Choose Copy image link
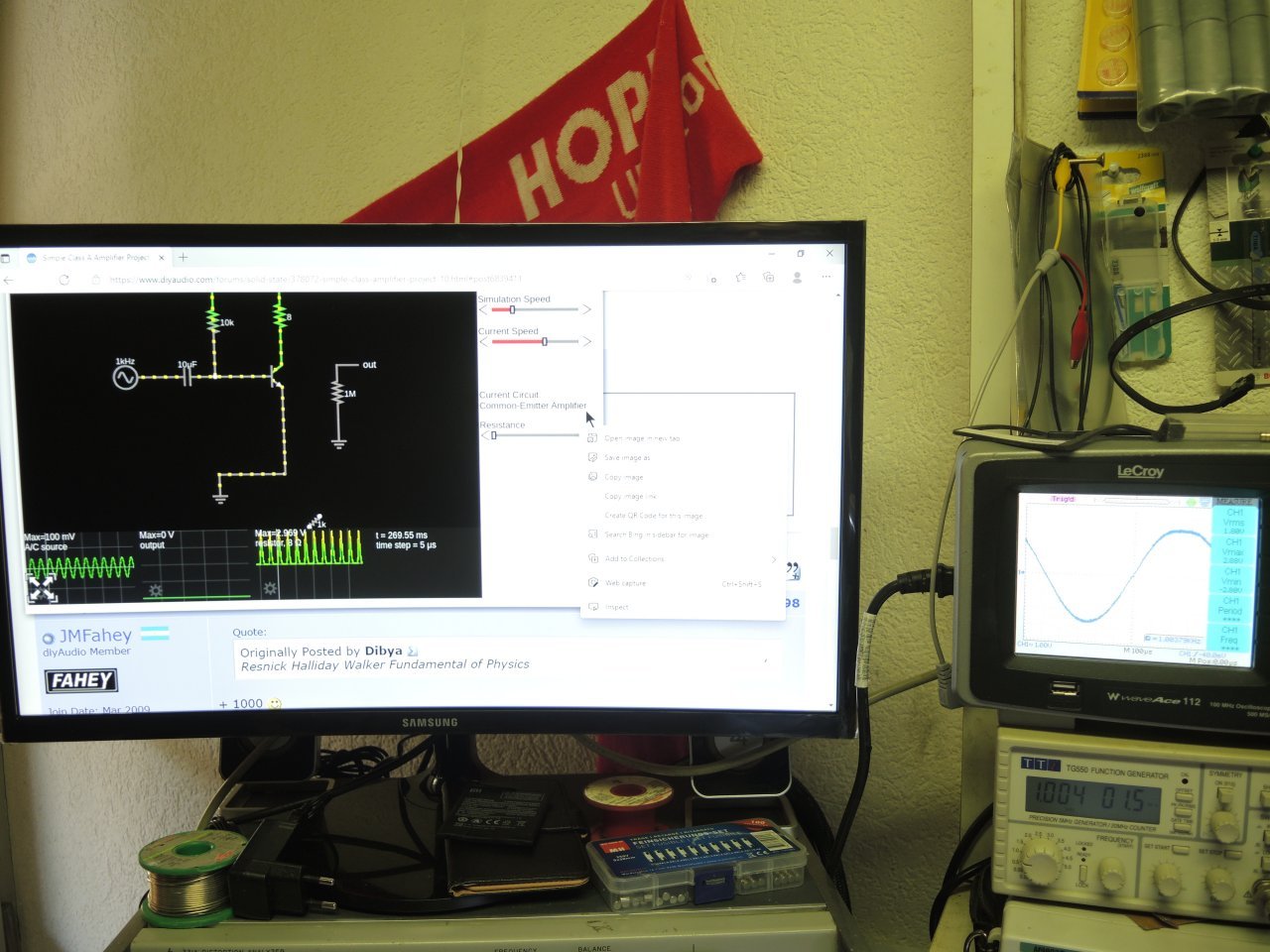Image resolution: width=1270 pixels, height=952 pixels. (683, 496)
